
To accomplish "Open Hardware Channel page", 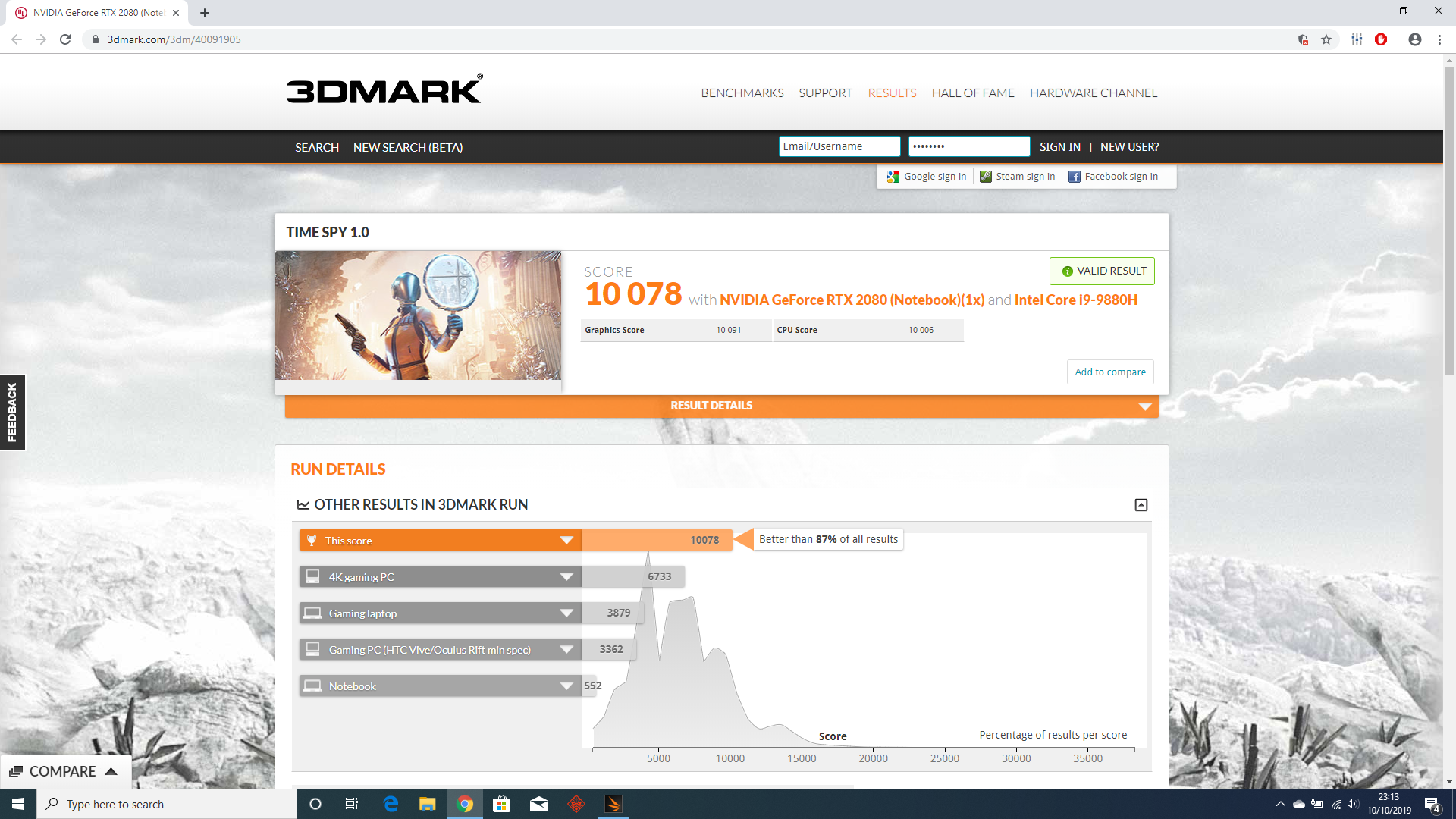I will 1094,93.
